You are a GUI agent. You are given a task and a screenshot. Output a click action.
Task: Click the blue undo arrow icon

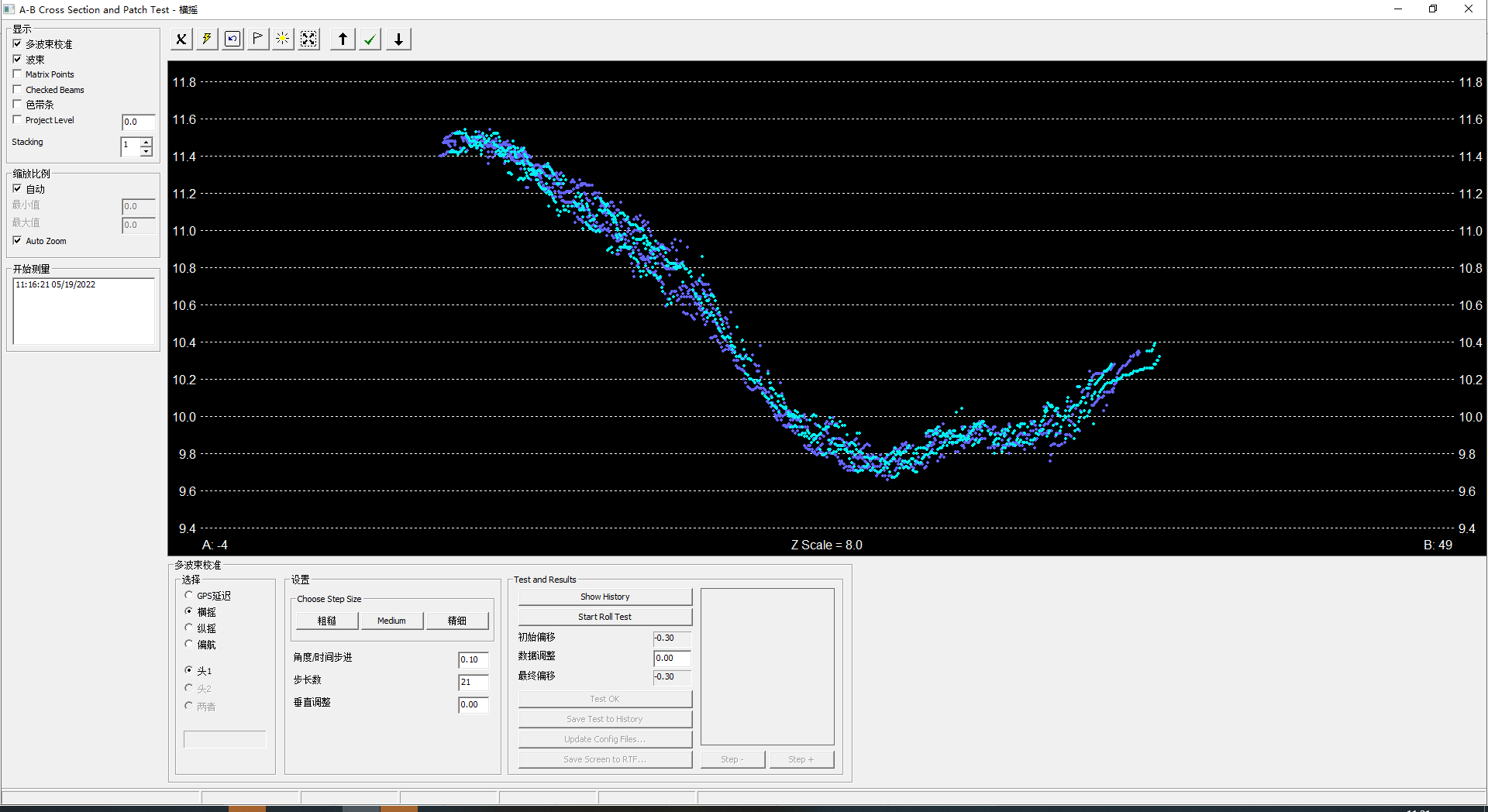(x=232, y=40)
